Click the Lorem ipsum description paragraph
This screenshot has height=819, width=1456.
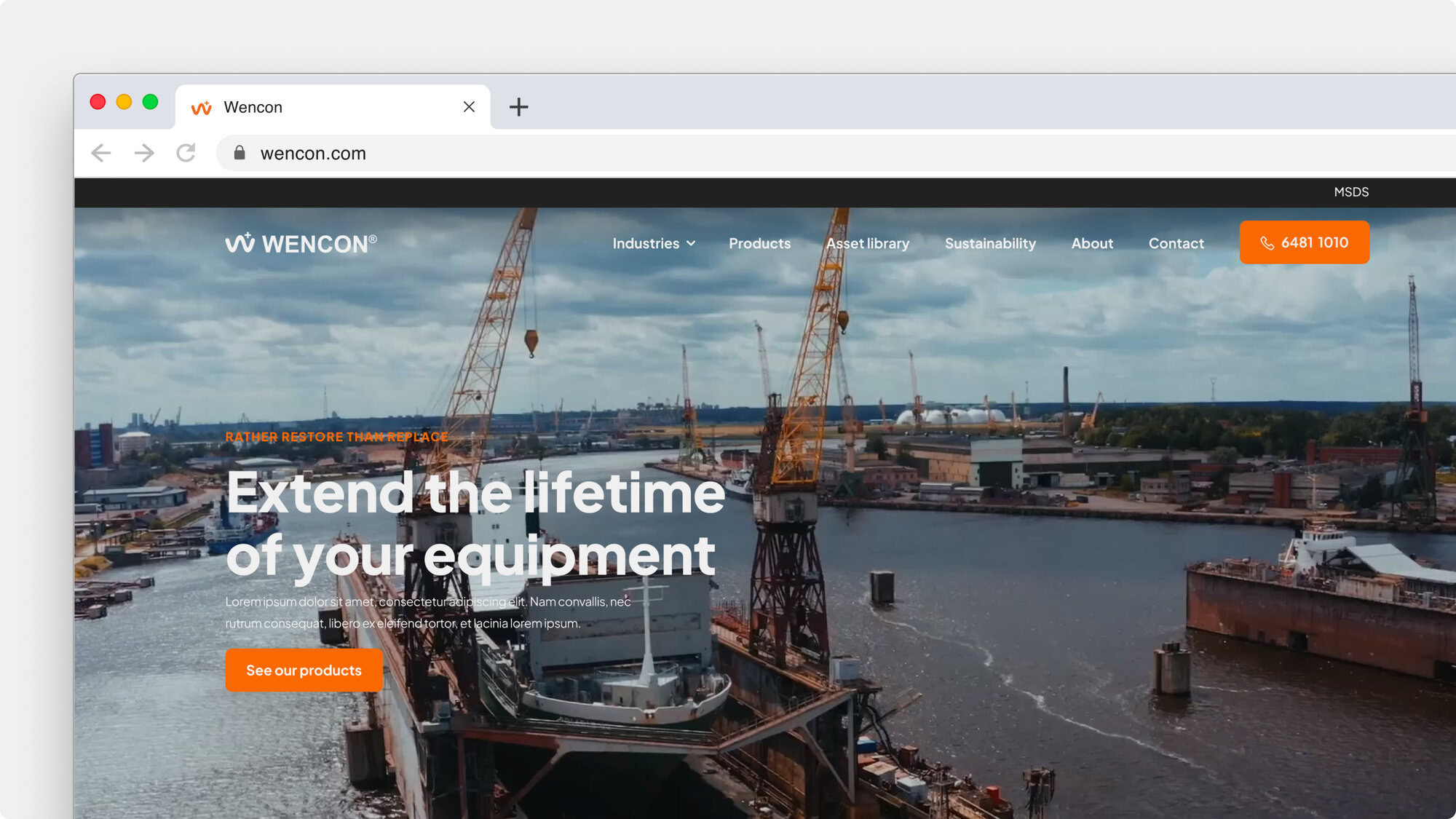click(x=428, y=612)
